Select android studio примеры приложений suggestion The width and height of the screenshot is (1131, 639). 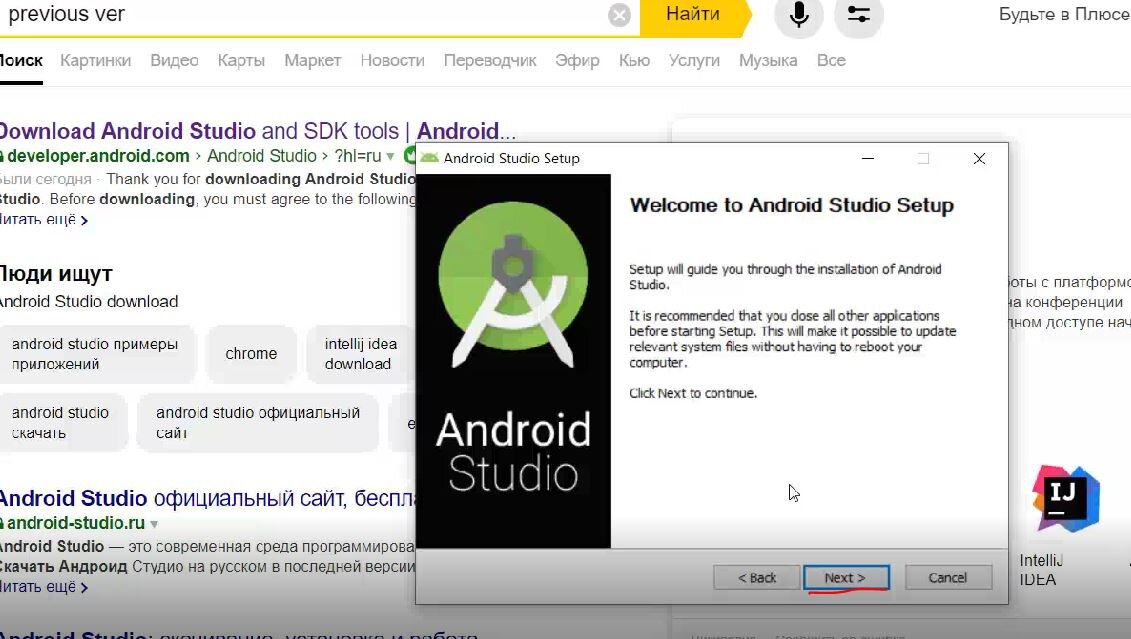(x=97, y=354)
